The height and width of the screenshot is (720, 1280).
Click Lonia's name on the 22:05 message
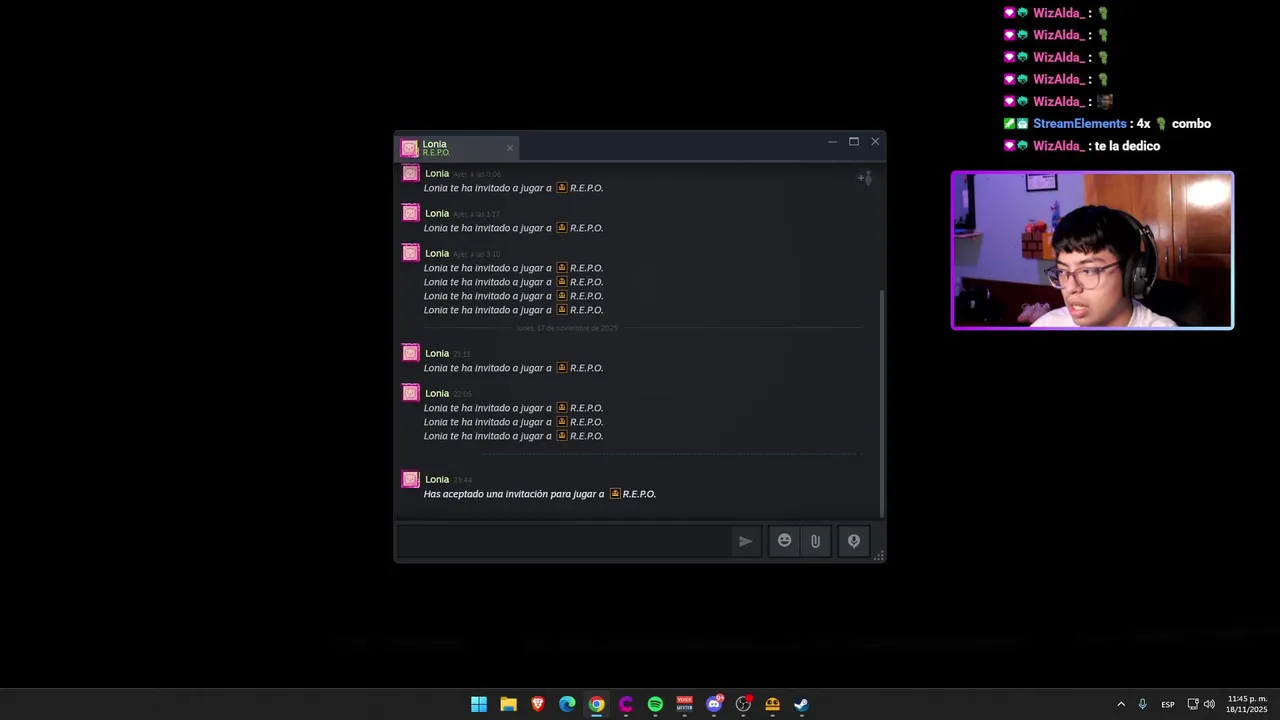437,393
